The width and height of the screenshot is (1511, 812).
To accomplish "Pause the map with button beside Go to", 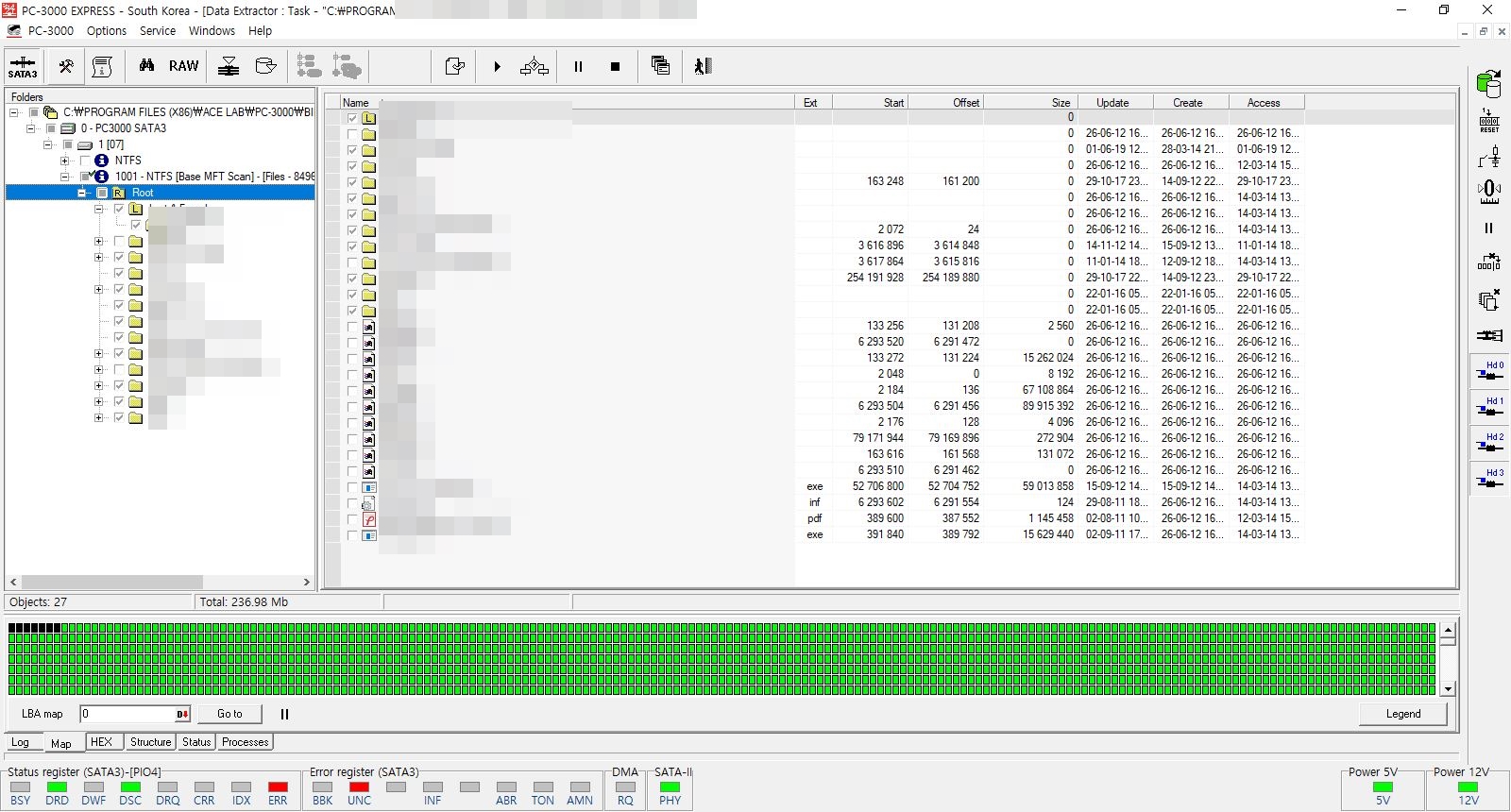I will [284, 715].
